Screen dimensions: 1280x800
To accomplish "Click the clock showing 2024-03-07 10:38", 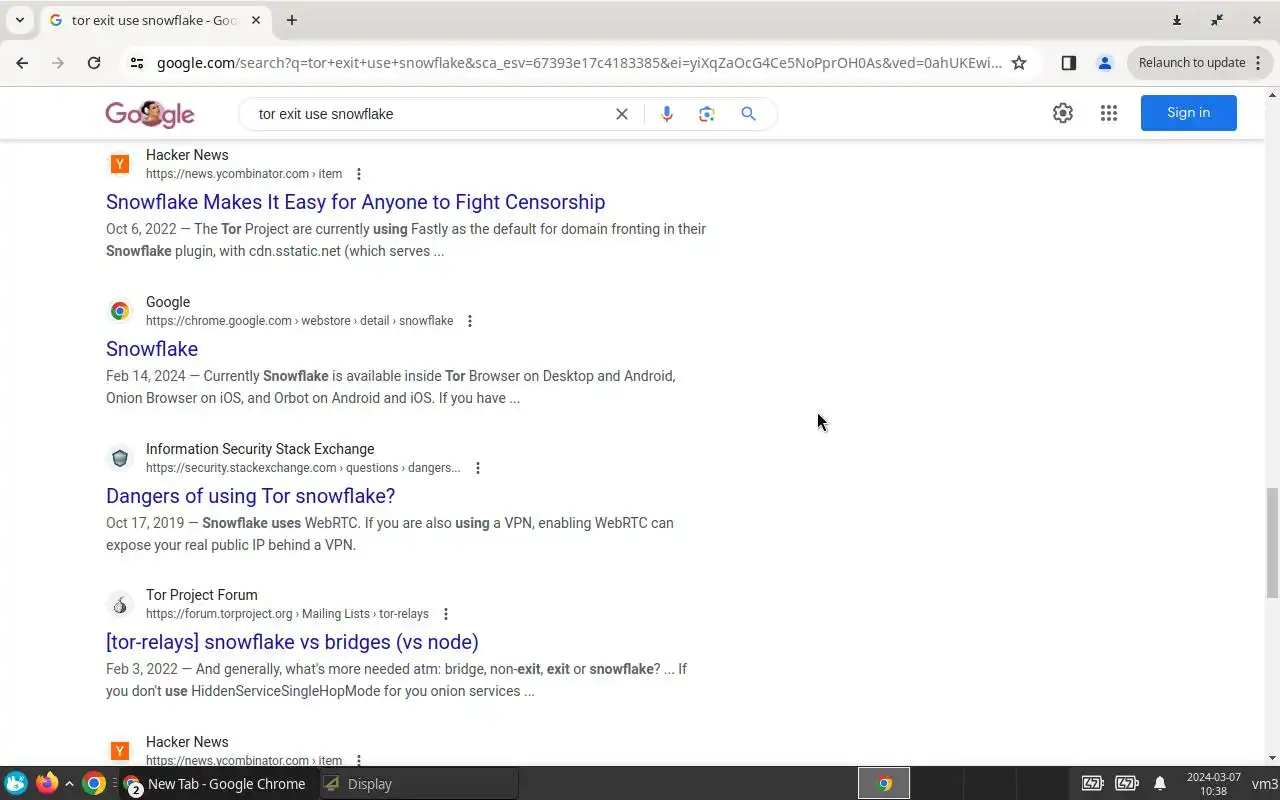I will click(x=1213, y=784).
